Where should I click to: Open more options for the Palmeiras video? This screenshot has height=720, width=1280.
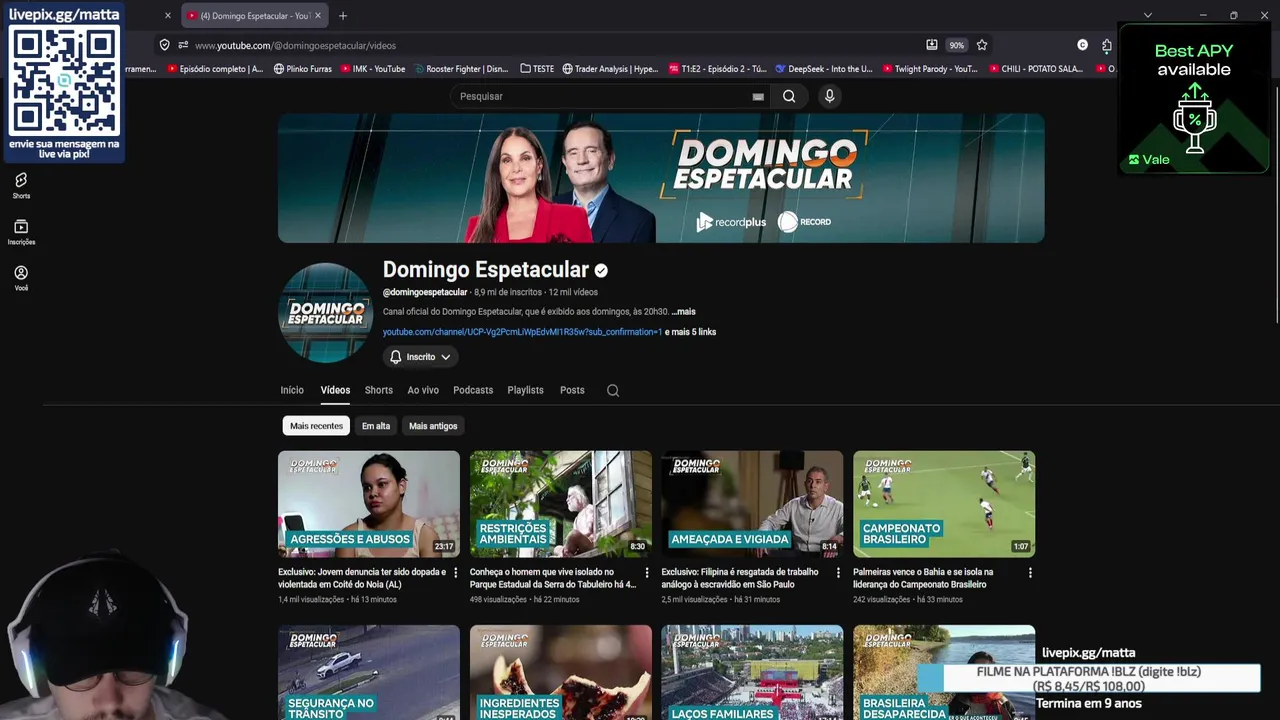[1030, 573]
